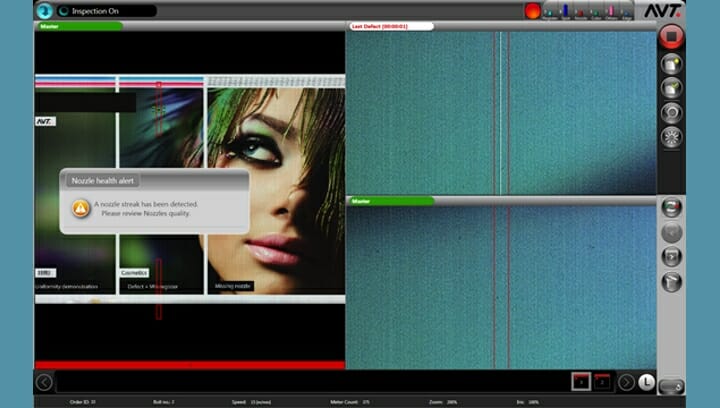The image size is (720, 408).
Task: Click the warning triangle in nozzle alert
Action: click(x=80, y=208)
